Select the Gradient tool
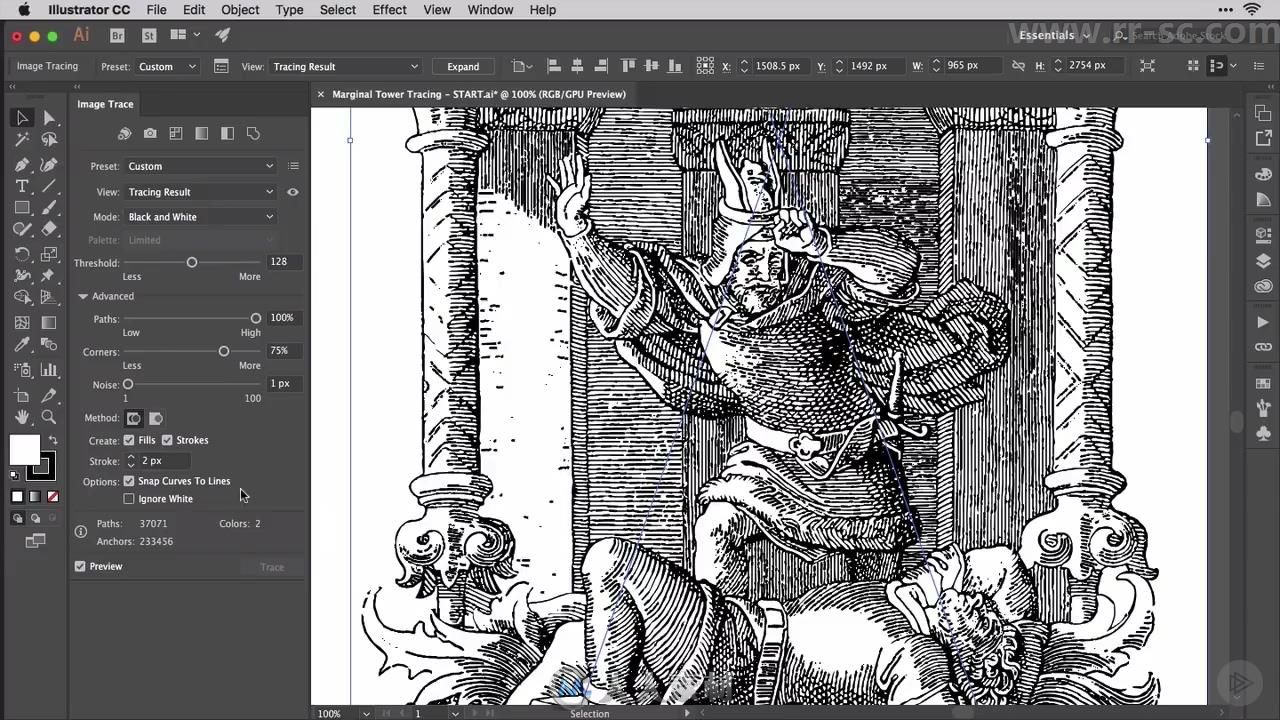 [x=49, y=323]
